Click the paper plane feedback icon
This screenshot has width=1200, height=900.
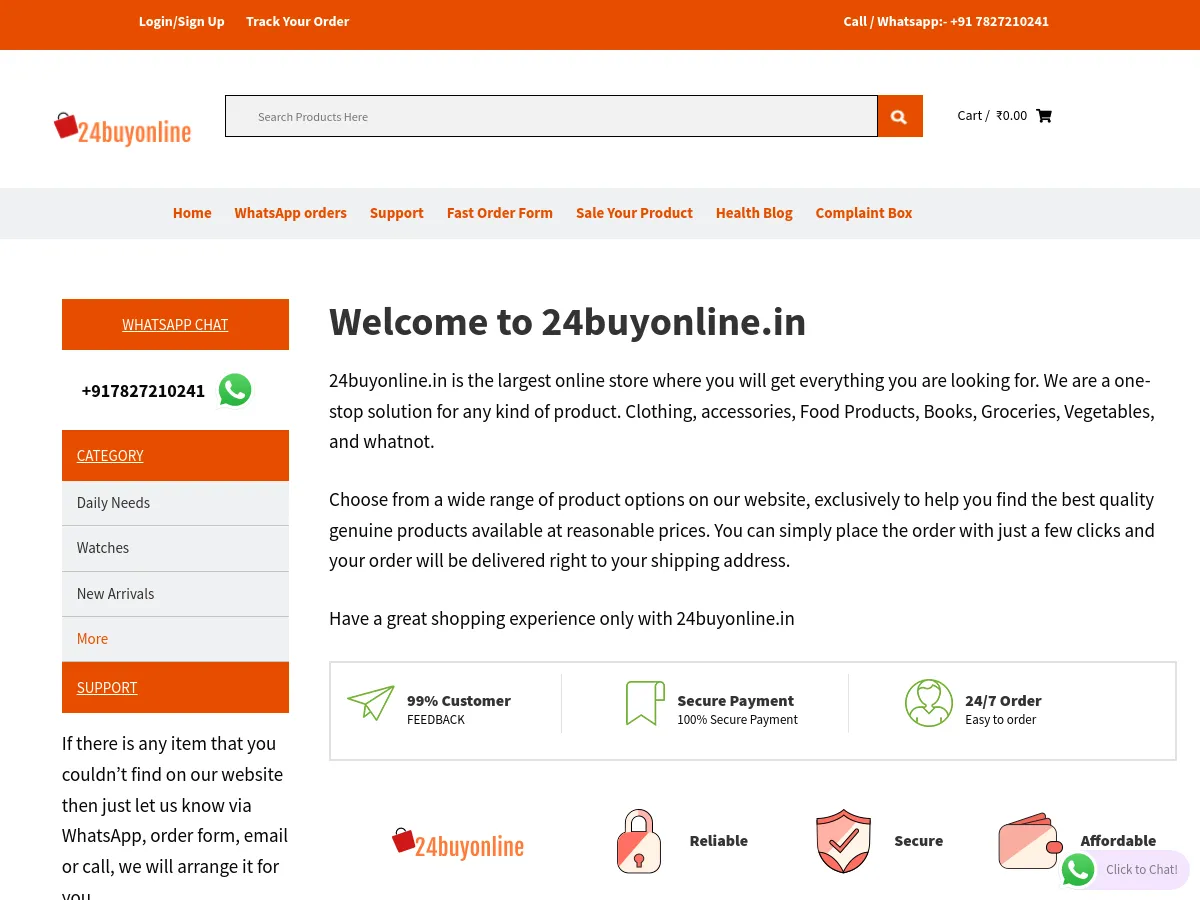tap(371, 703)
